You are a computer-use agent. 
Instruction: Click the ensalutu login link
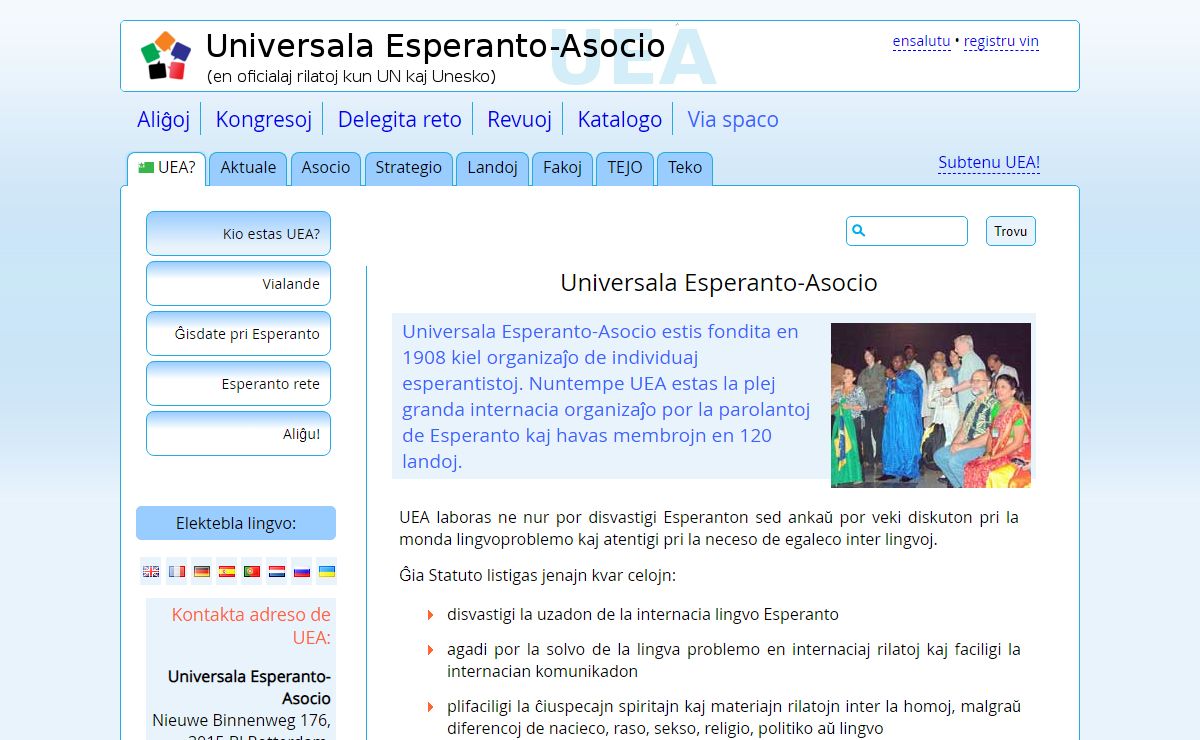coord(921,42)
